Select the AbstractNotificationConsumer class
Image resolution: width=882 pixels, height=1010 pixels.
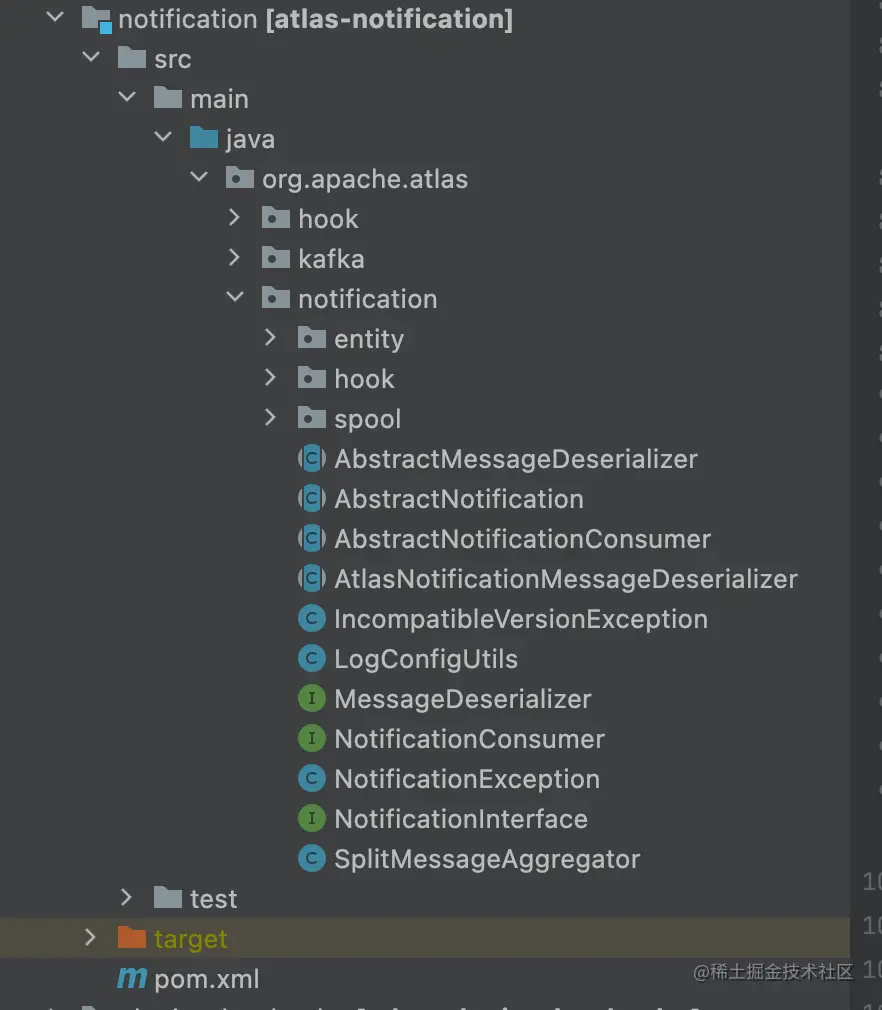tap(522, 539)
